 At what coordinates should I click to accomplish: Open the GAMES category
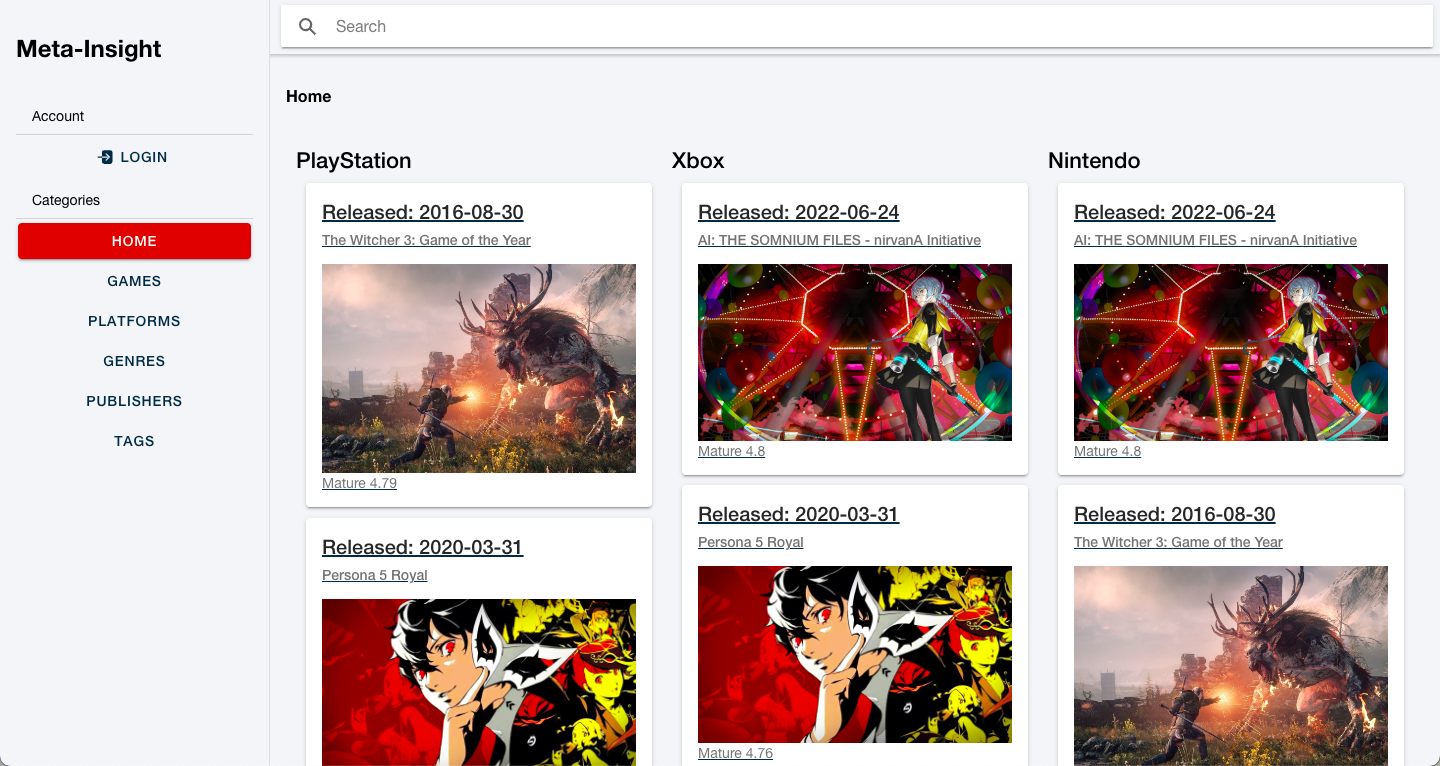coord(134,281)
